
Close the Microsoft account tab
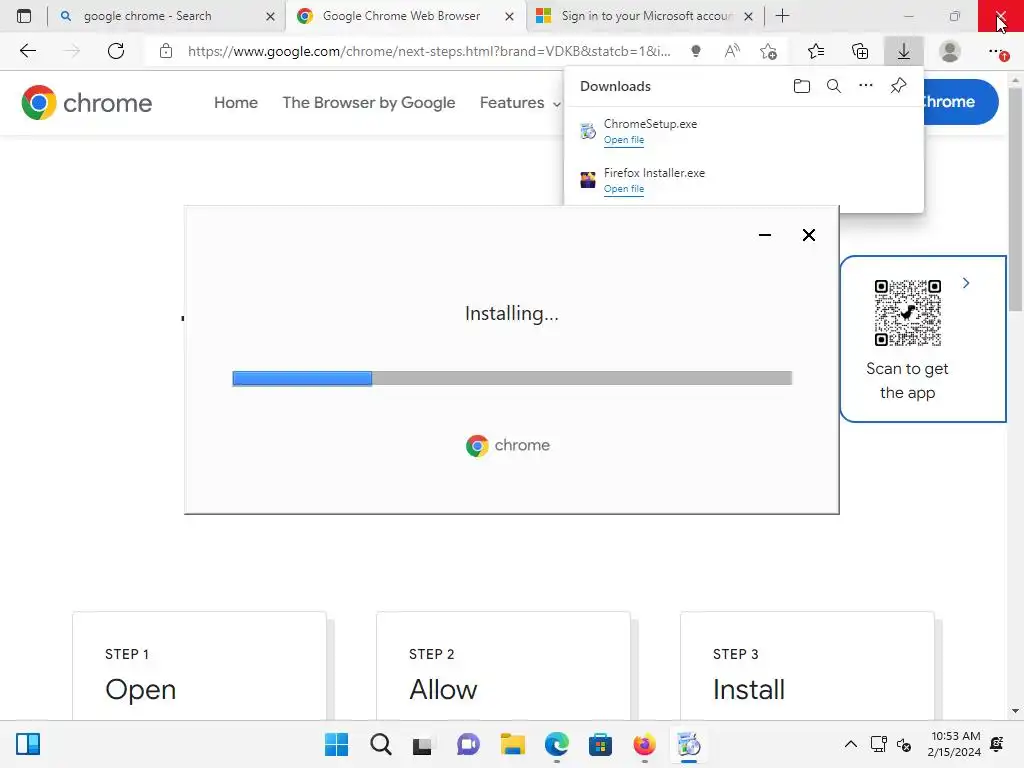click(749, 16)
